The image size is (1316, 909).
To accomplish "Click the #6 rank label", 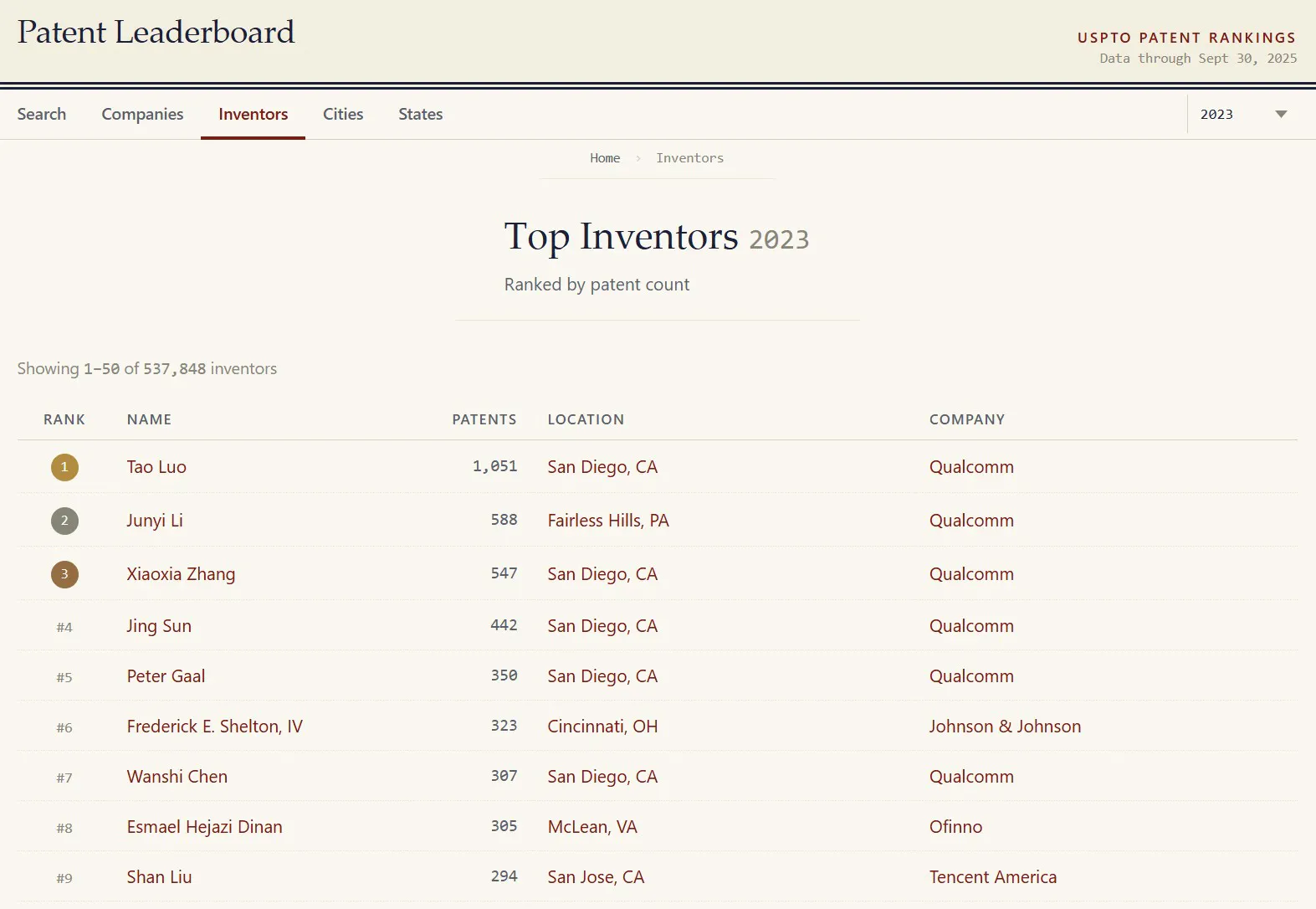I will [64, 727].
